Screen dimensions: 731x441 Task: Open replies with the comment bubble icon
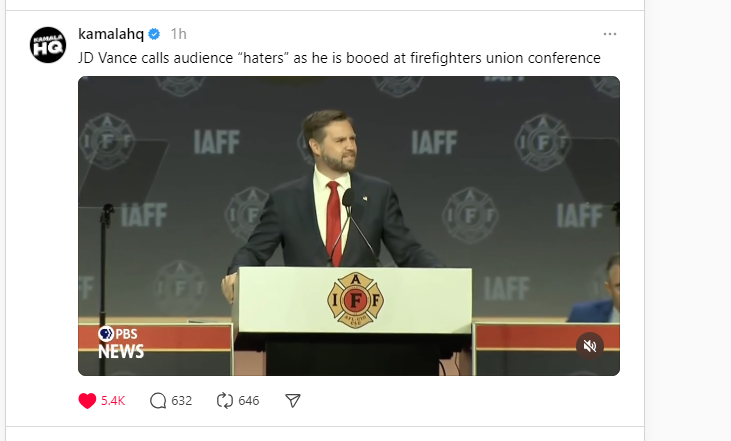[158, 400]
